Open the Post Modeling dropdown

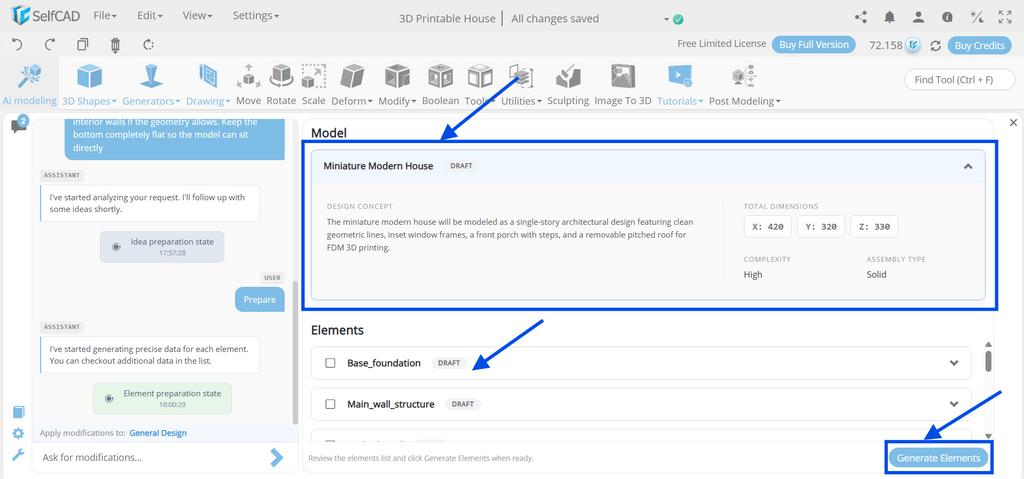(744, 84)
